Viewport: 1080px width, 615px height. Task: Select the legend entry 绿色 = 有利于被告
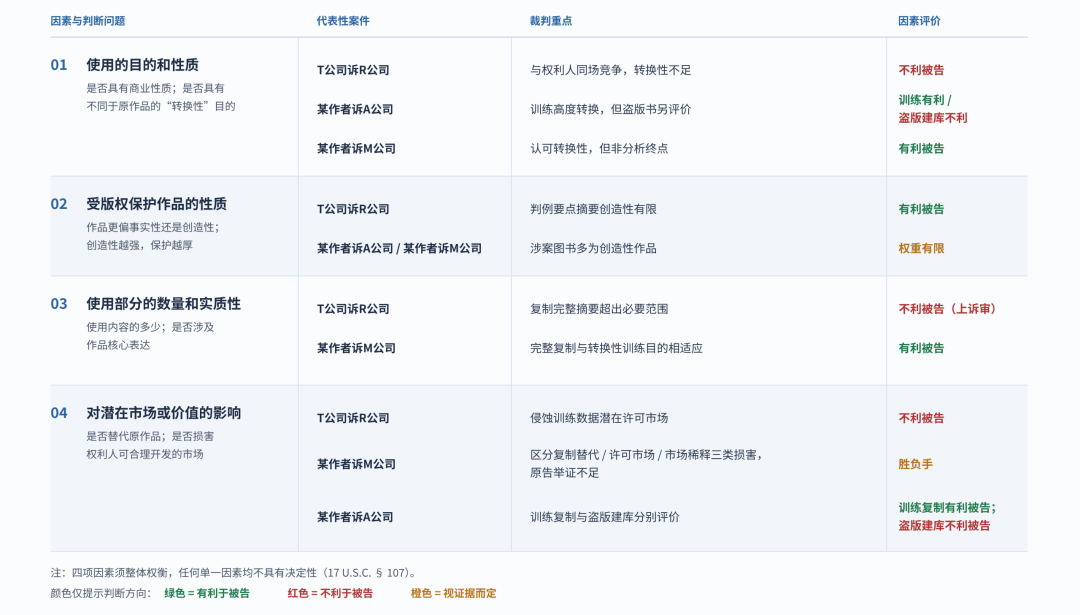pos(207,594)
